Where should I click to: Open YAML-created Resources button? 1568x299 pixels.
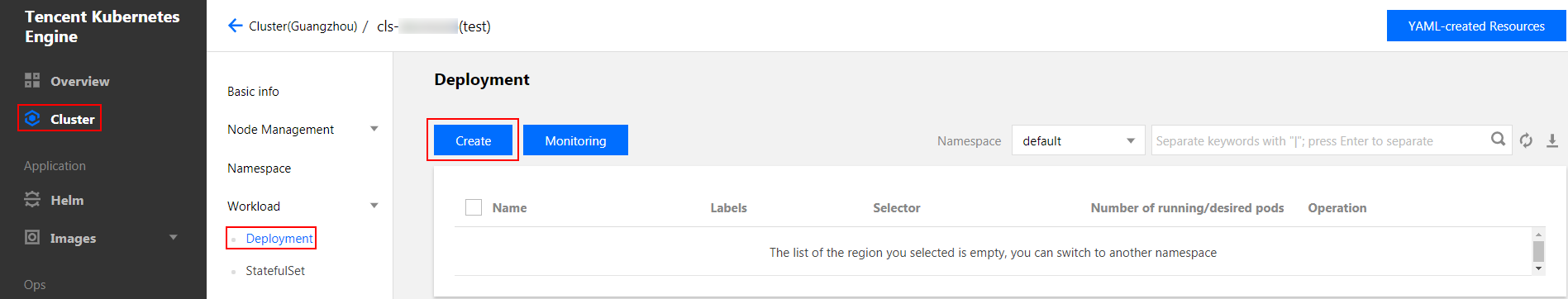(1476, 26)
